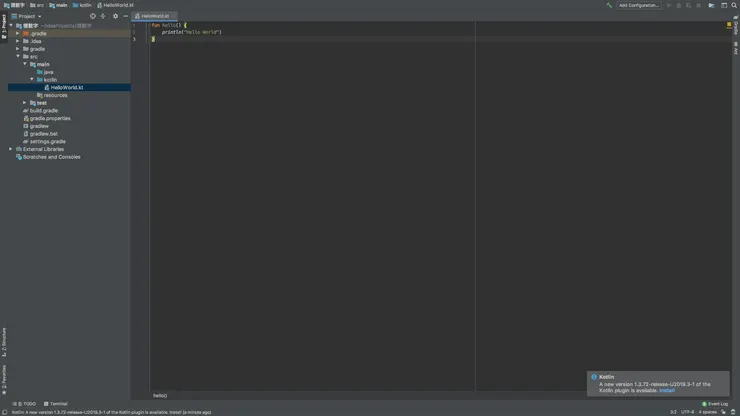Click locate current file target icon
The height and width of the screenshot is (416, 740).
click(x=92, y=16)
